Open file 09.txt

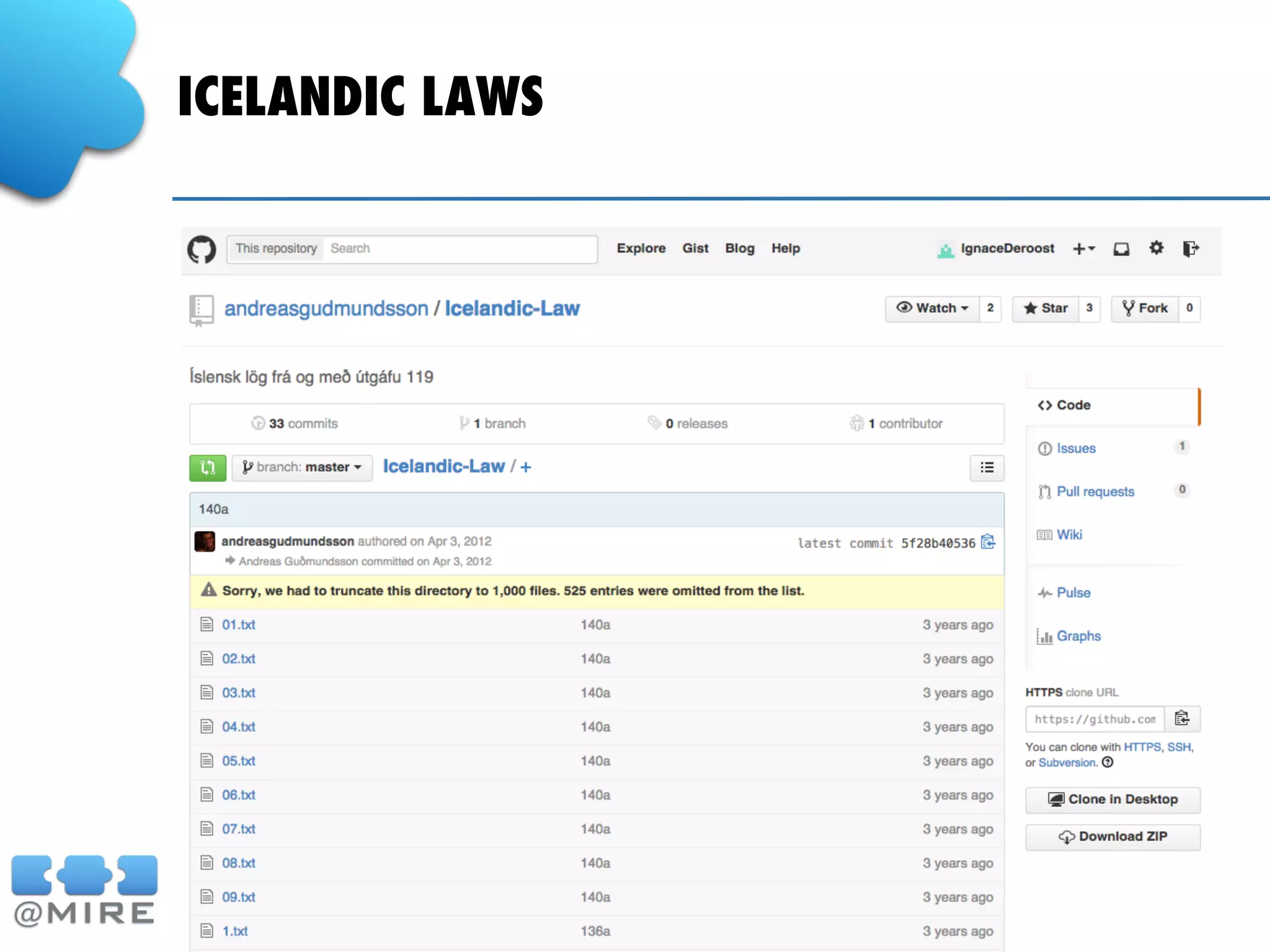click(x=239, y=897)
